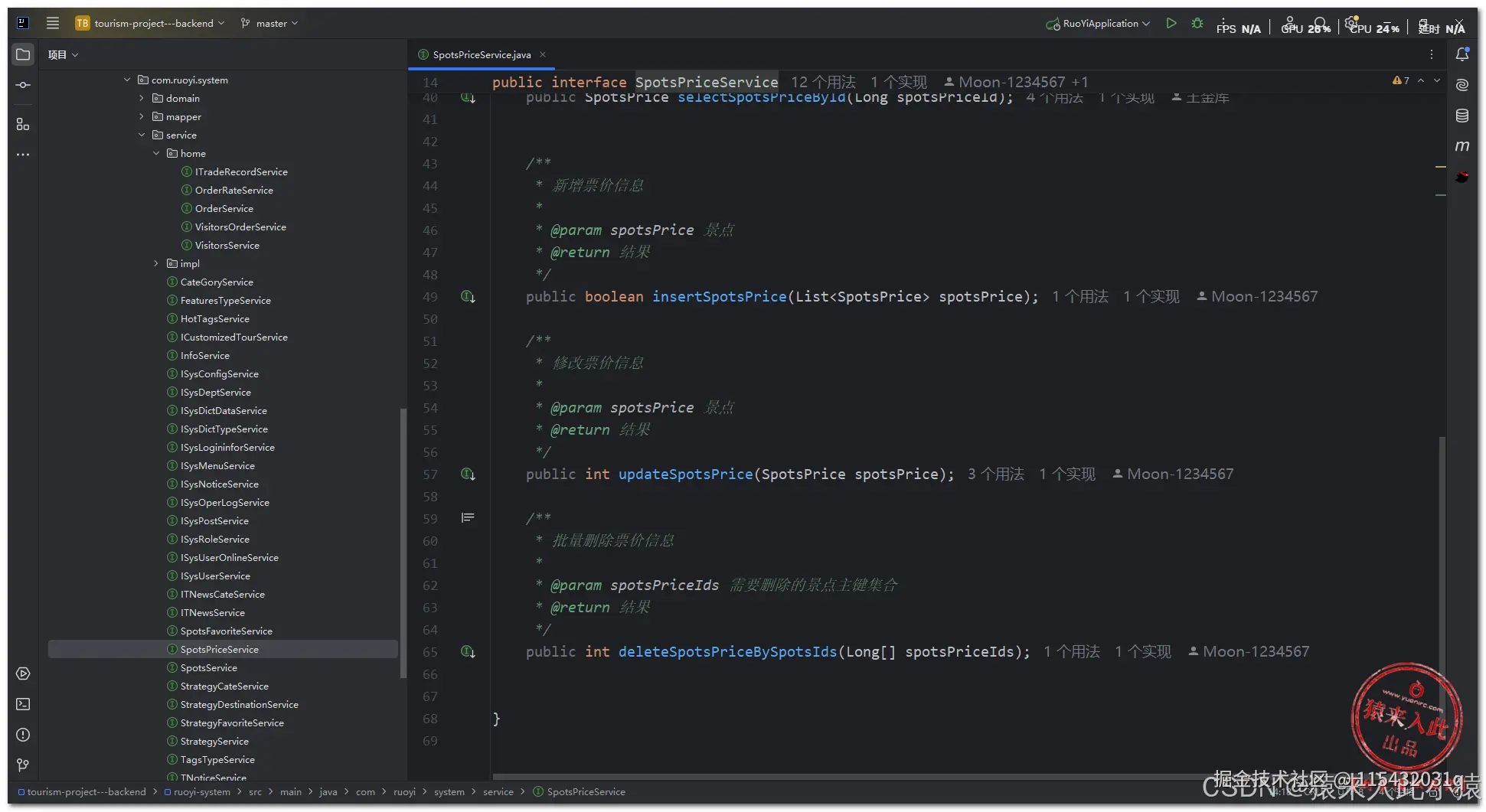The image size is (1486, 812).
Task: Click the implementation gutter icon on line 65
Action: point(468,651)
